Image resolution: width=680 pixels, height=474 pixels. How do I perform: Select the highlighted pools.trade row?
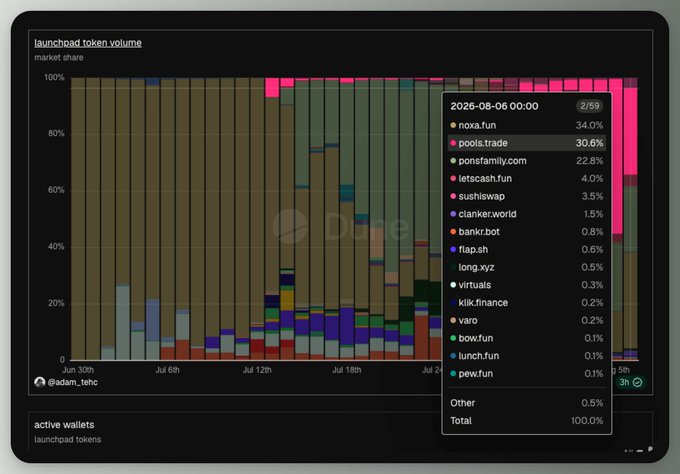(x=526, y=143)
